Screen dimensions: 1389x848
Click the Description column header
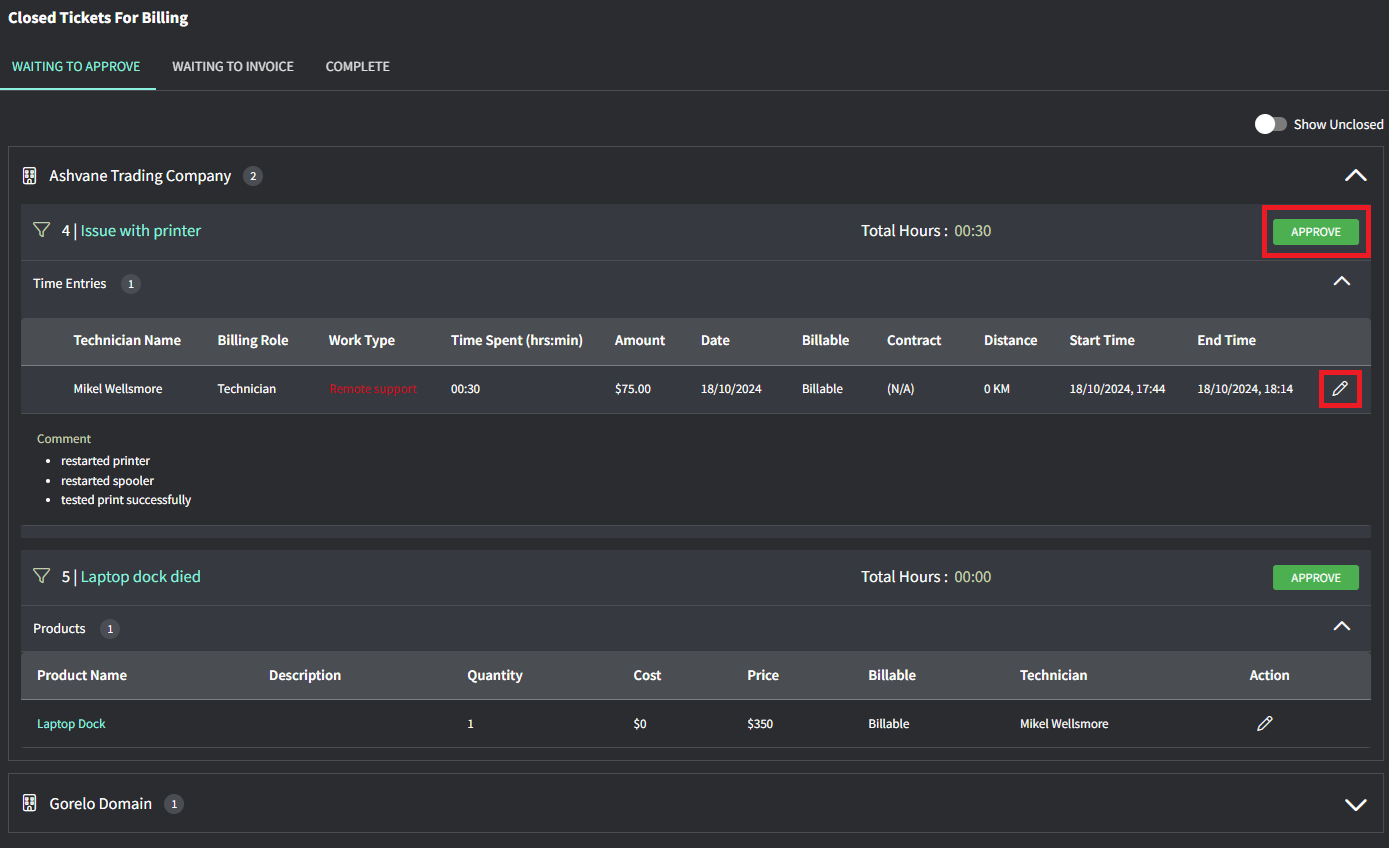point(305,675)
